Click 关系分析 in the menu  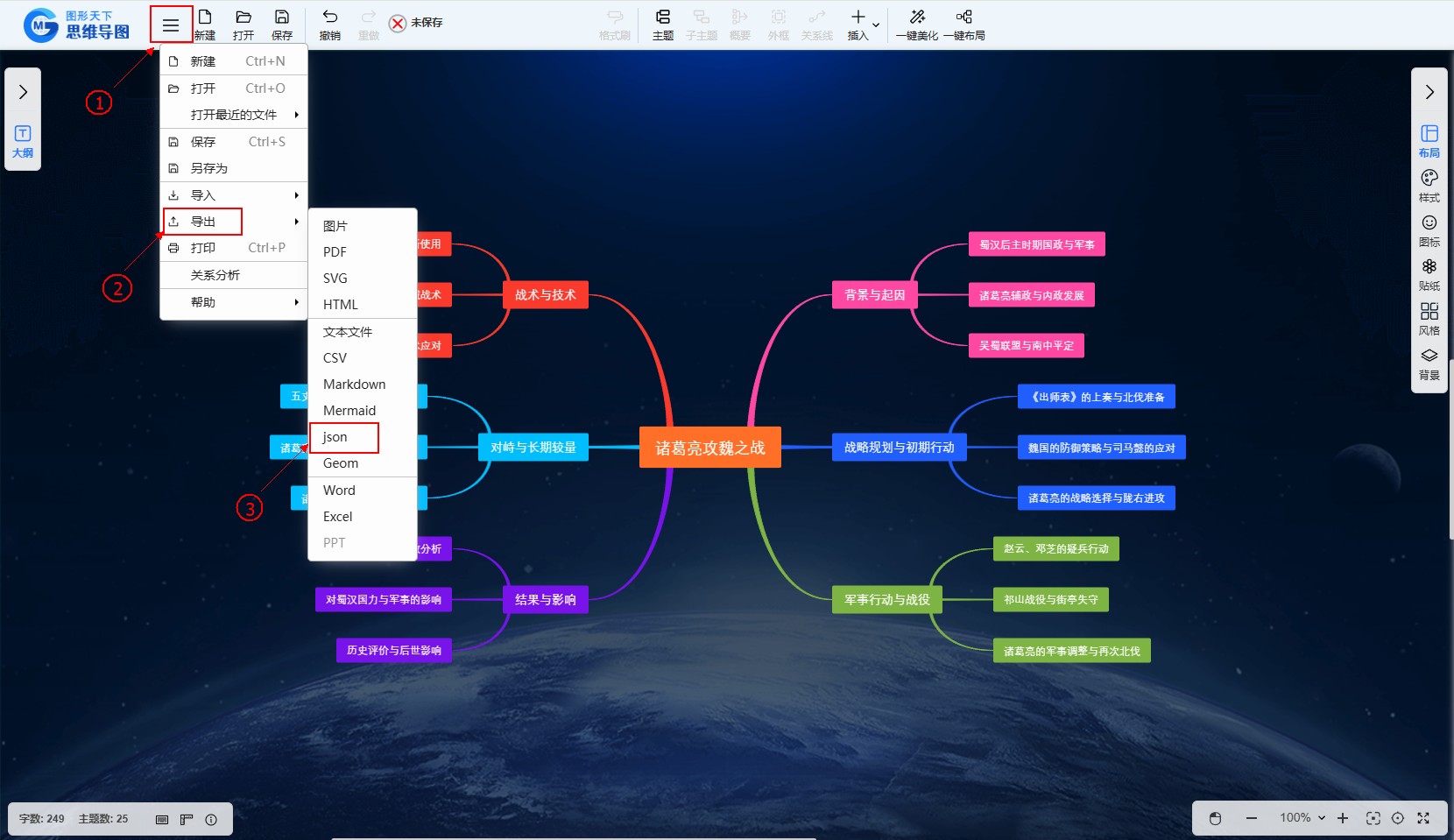(x=215, y=275)
